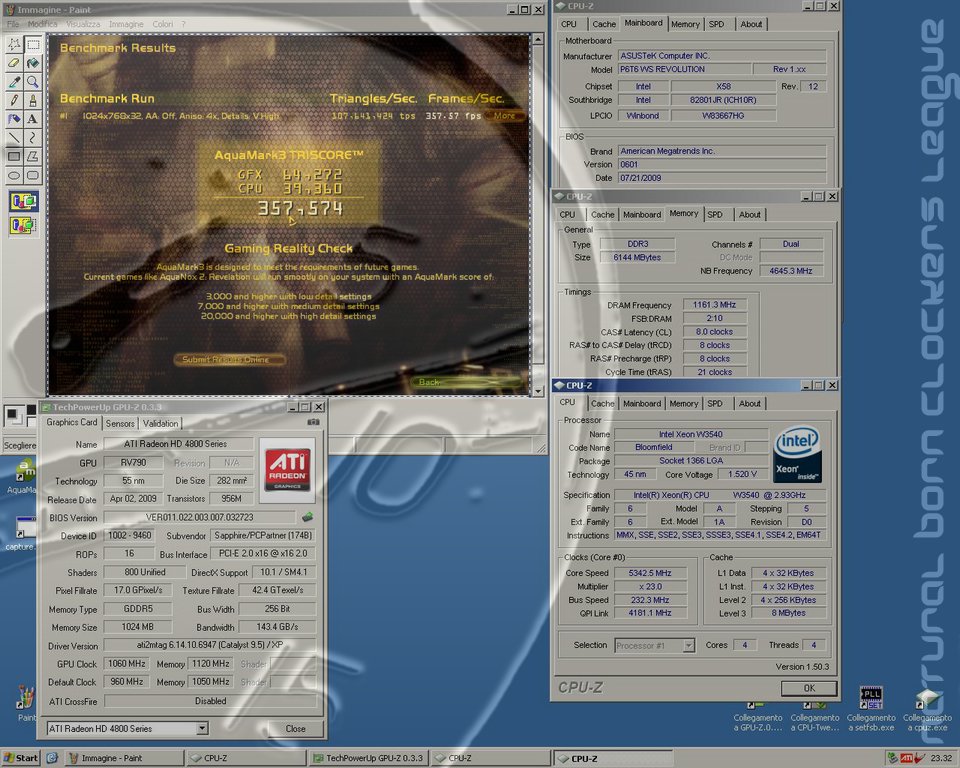Open the Windows Start menu
This screenshot has width=960, height=768.
click(21, 758)
